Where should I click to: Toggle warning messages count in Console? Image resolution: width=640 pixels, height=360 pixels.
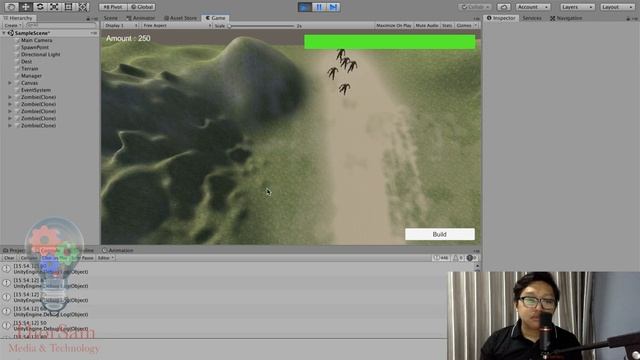458,258
